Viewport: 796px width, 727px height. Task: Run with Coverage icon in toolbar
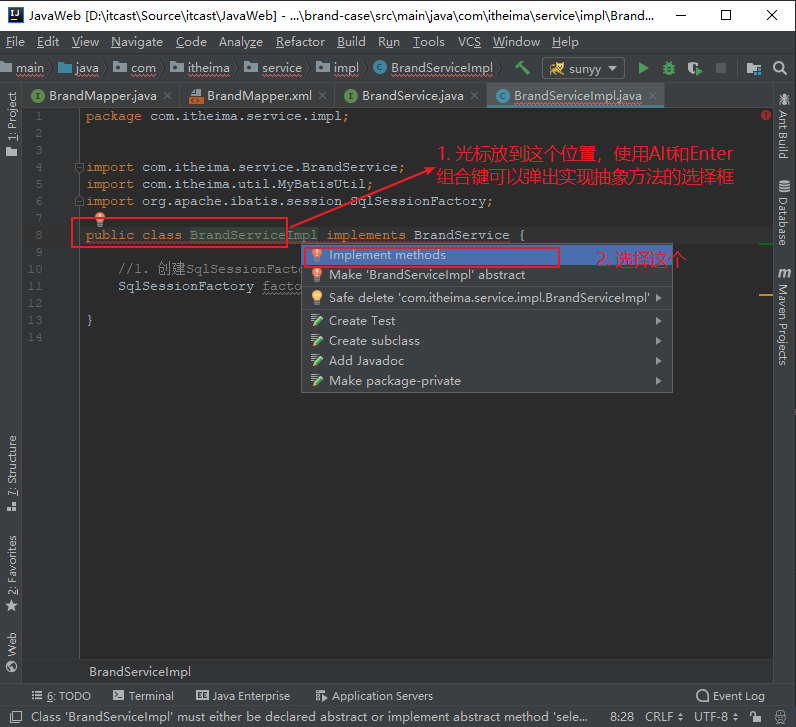click(x=694, y=68)
